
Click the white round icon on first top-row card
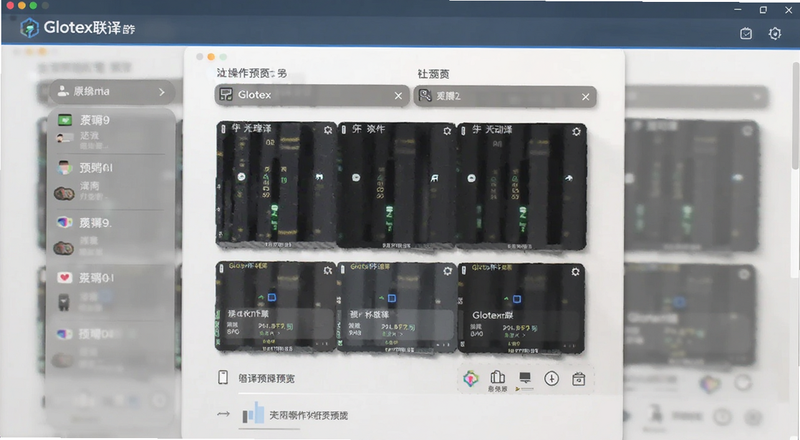pyautogui.click(x=241, y=177)
